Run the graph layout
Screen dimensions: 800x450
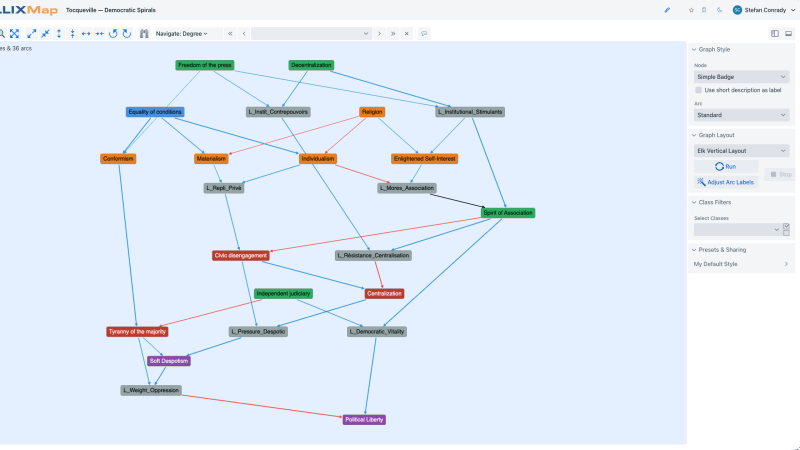(x=726, y=167)
